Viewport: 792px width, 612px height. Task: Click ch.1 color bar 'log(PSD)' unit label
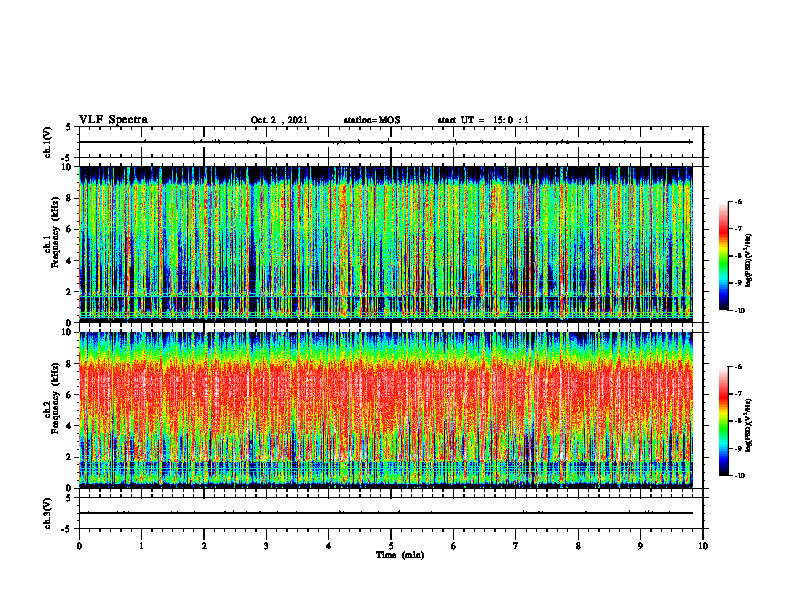coord(749,261)
